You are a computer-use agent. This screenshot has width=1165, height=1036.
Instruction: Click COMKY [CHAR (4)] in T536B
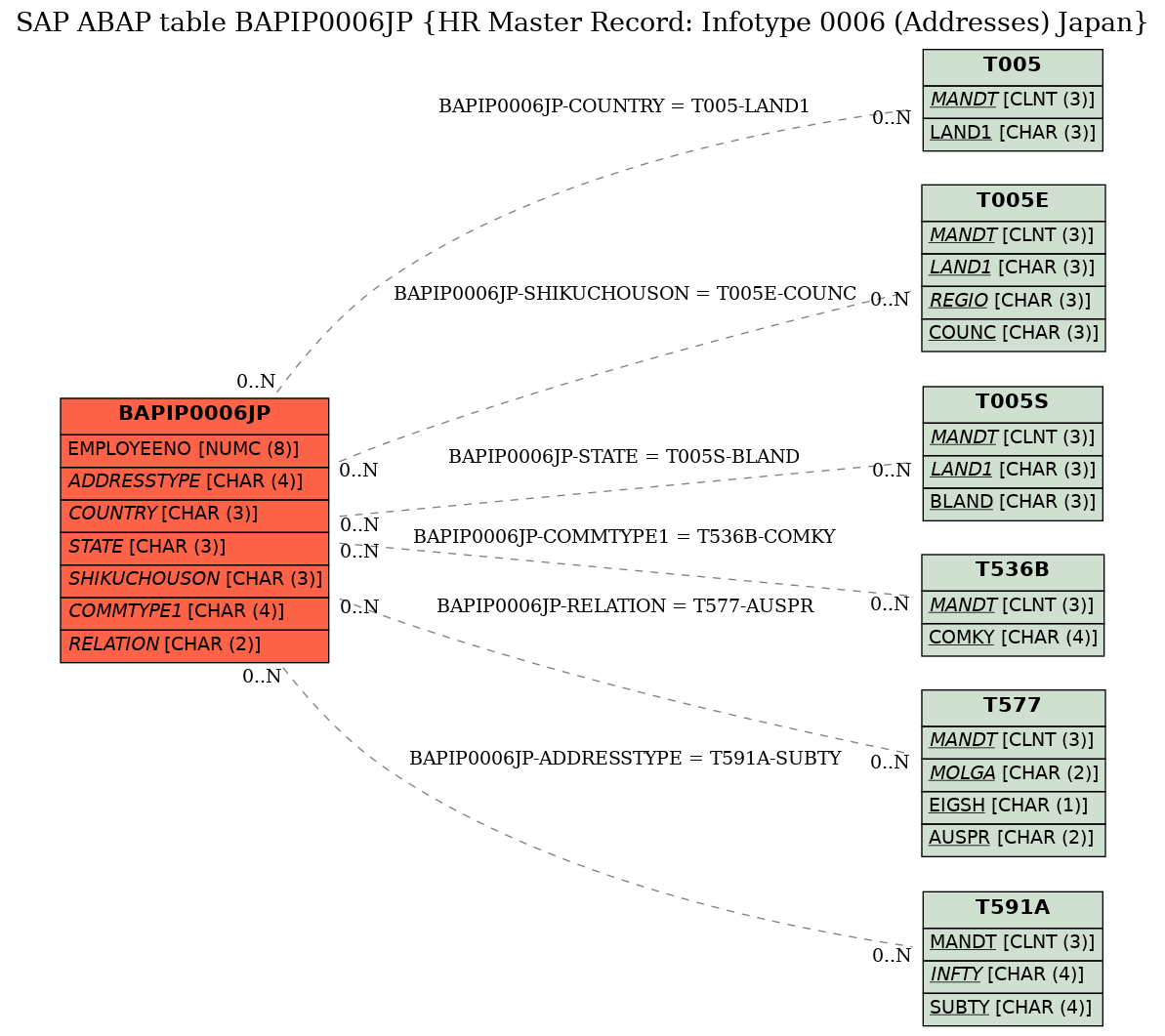(1012, 639)
